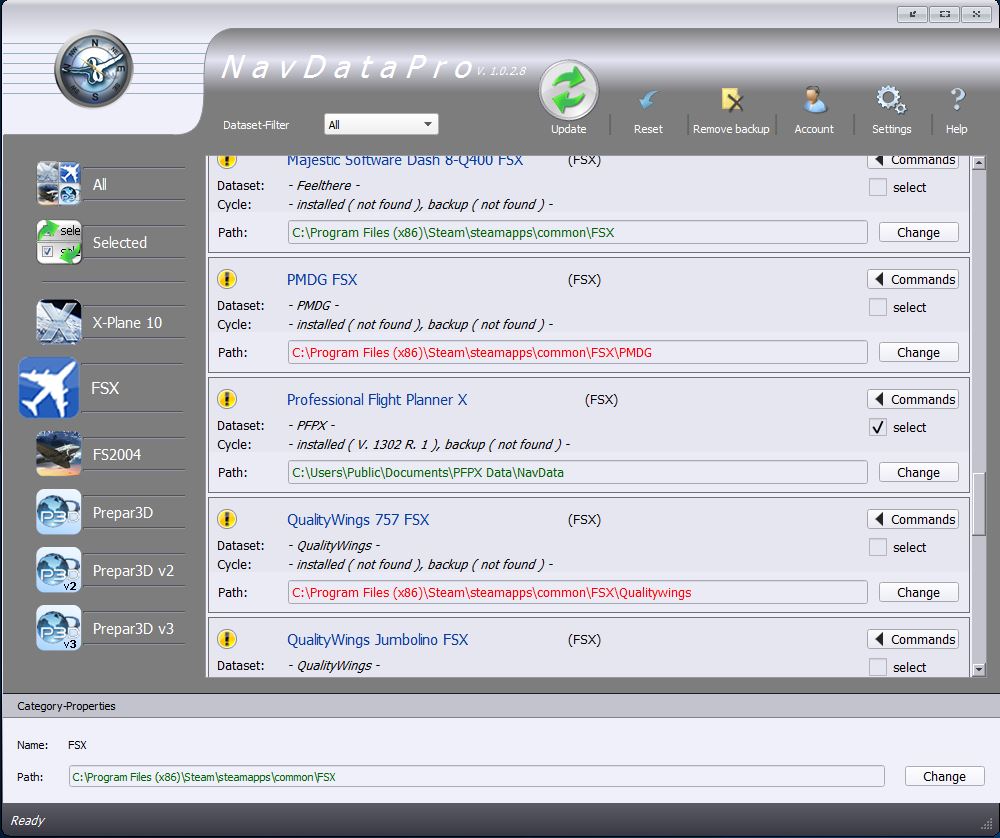This screenshot has width=1000, height=838.
Task: Open the QualityWings 757 FSX title
Action: tap(358, 519)
